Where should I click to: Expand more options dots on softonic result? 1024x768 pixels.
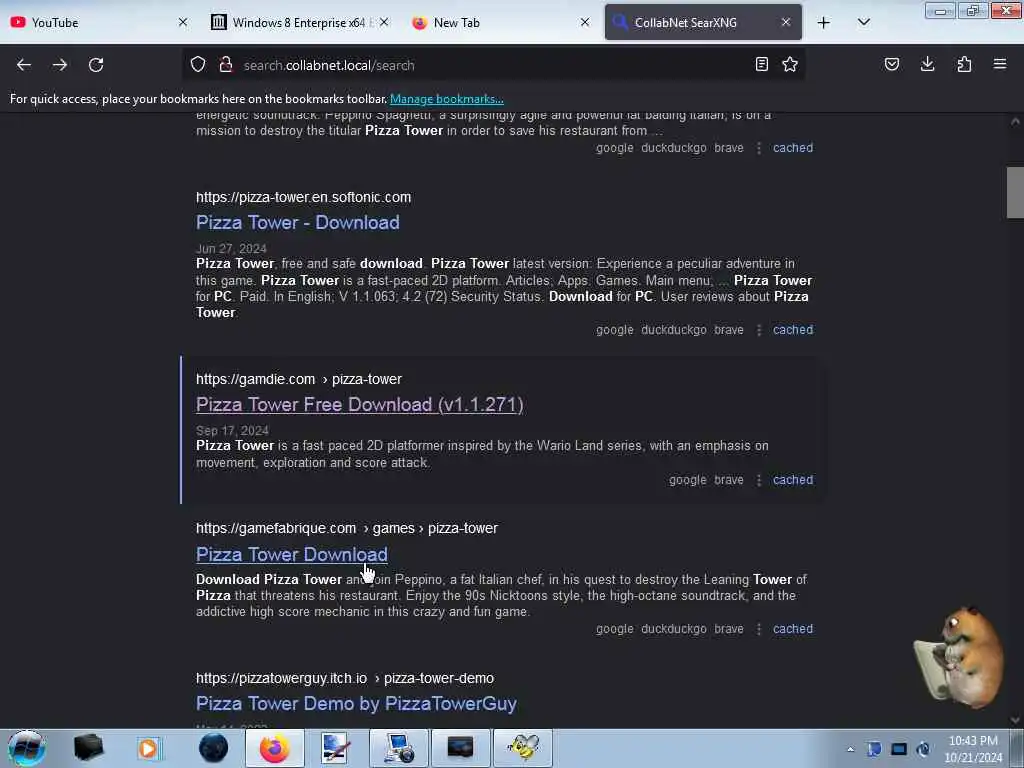[759, 330]
